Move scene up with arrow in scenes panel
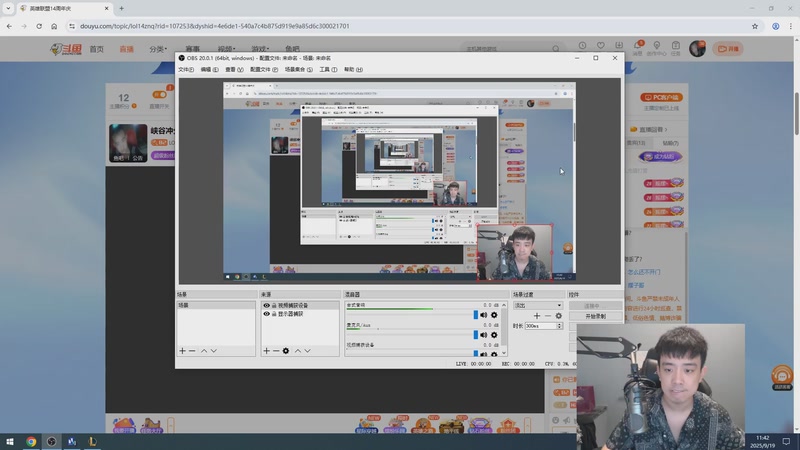 [x=204, y=351]
